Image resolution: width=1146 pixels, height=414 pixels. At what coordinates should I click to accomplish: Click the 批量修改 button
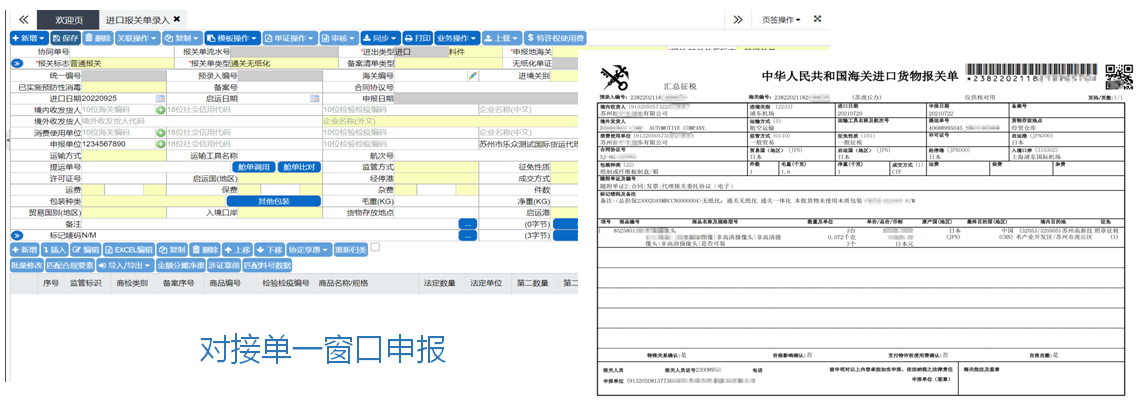[26, 265]
